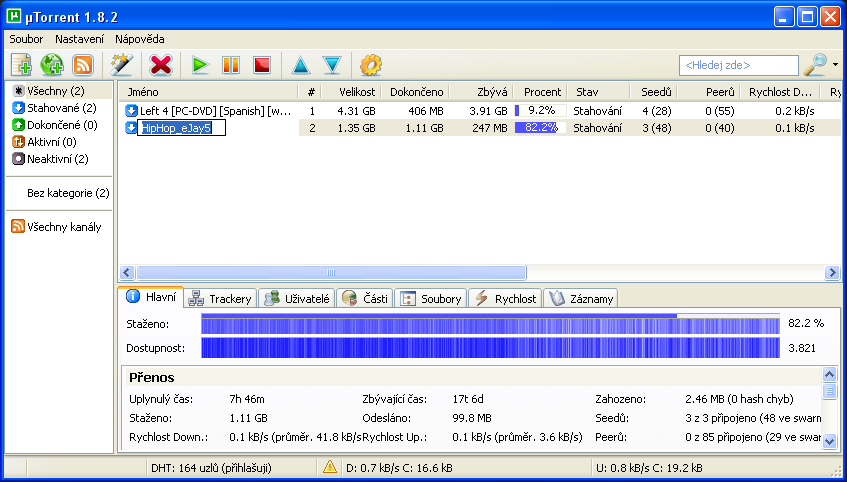
Task: Click DHT: 164 uzlů status text
Action: pos(211,467)
